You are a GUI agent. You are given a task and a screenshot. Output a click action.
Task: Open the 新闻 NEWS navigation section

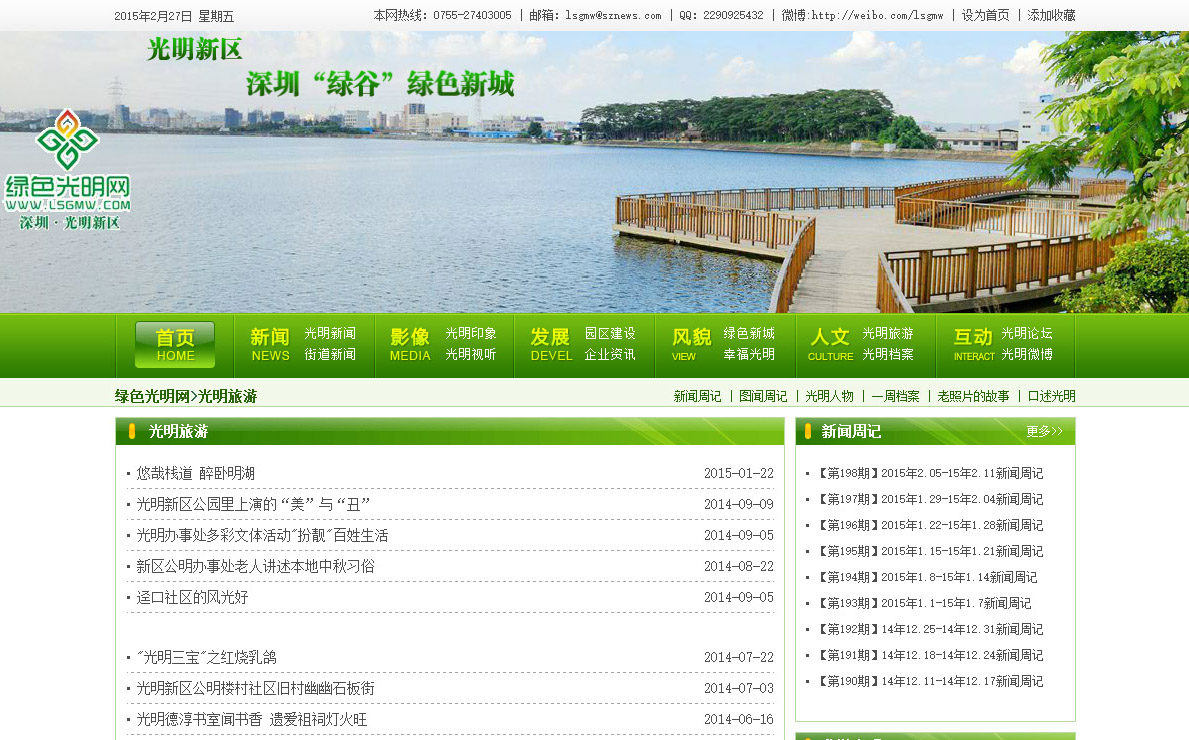(x=270, y=345)
